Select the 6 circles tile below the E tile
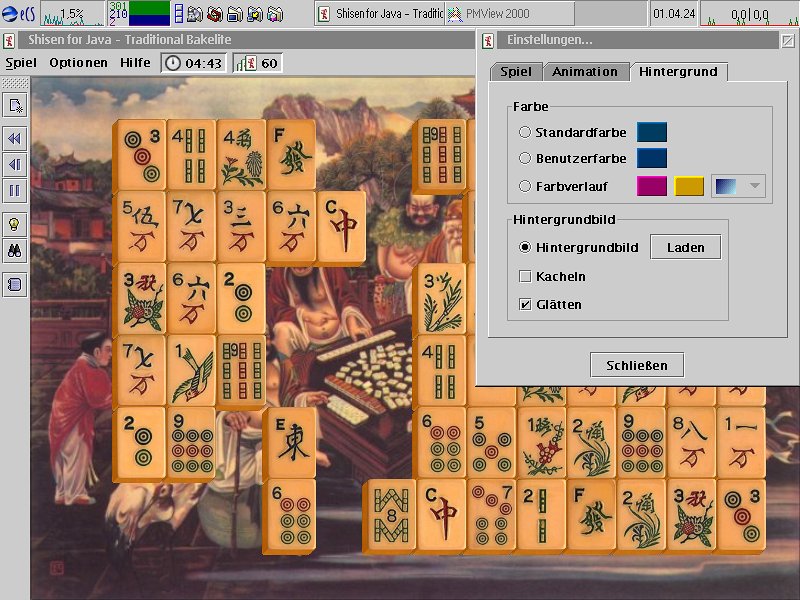This screenshot has width=800, height=600. pos(290,515)
